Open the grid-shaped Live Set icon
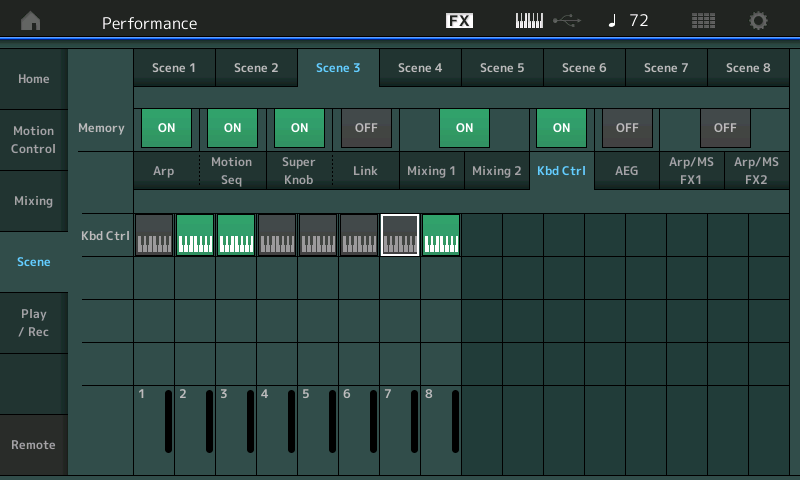The width and height of the screenshot is (800, 480). [703, 21]
